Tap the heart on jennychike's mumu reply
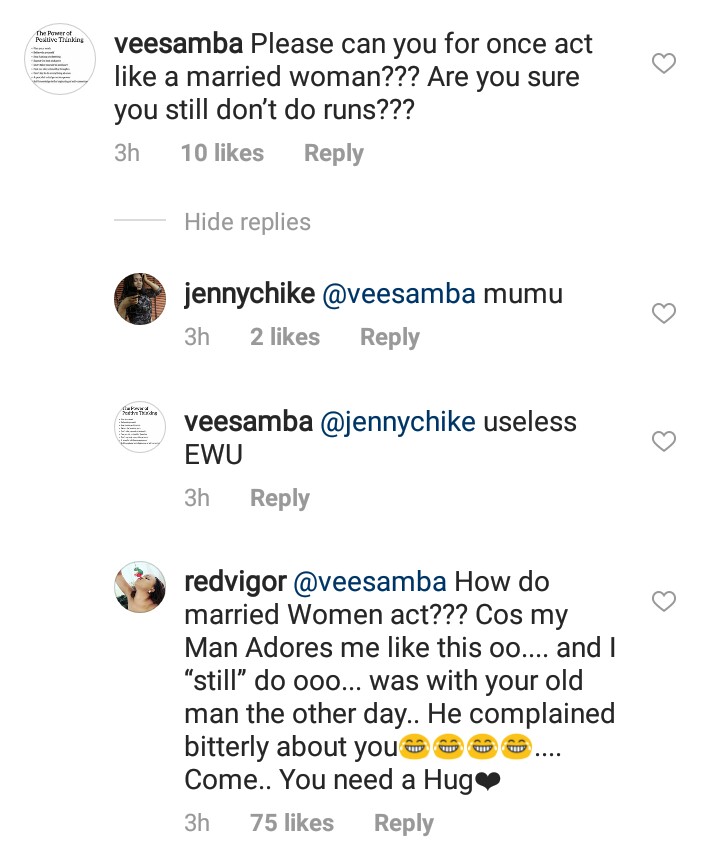 tap(664, 314)
